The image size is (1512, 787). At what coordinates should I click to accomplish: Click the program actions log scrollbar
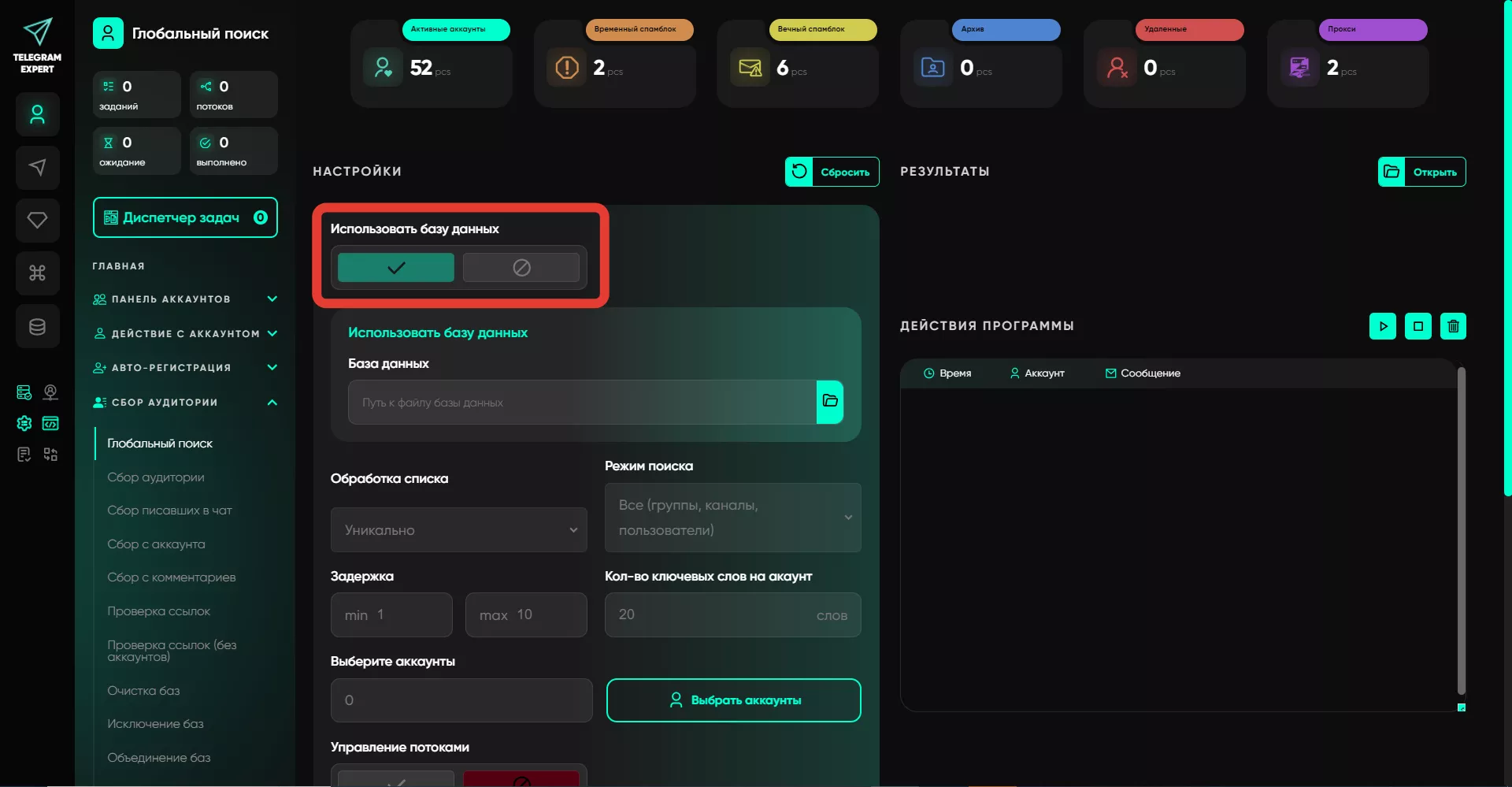(x=1461, y=530)
